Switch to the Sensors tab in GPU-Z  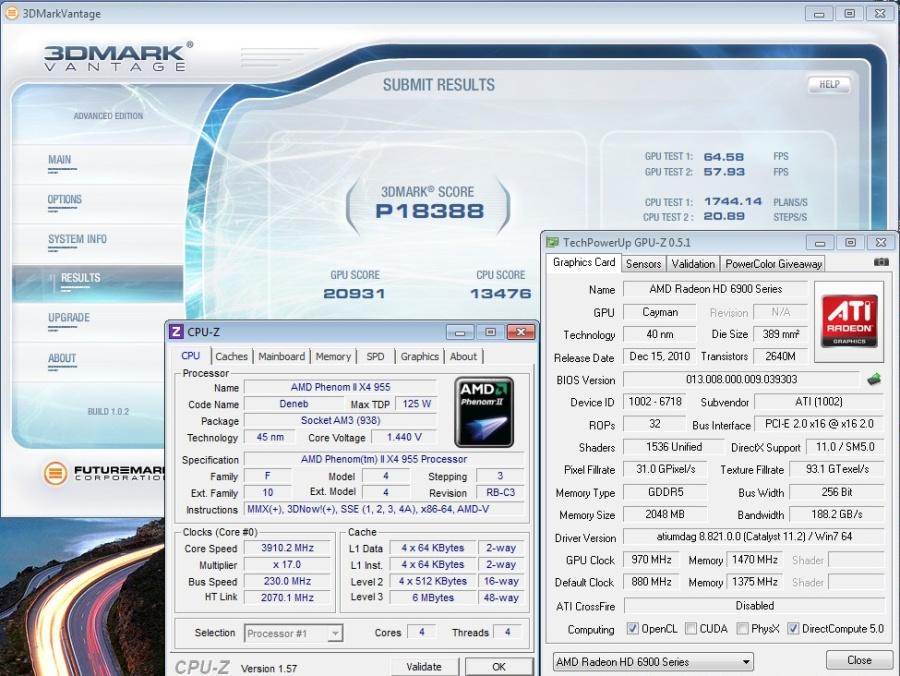point(643,263)
